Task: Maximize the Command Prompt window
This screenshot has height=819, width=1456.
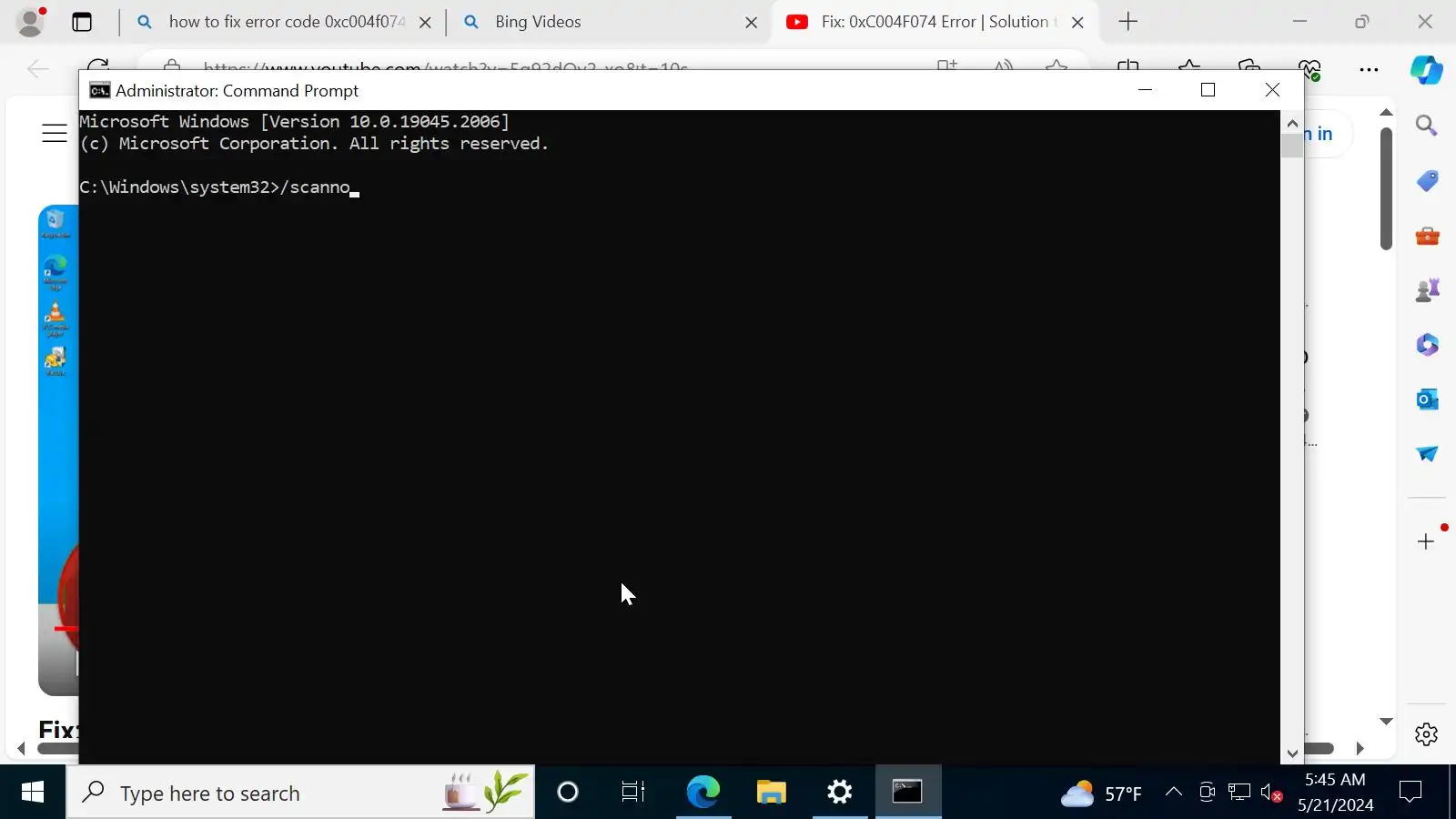Action: click(1208, 90)
